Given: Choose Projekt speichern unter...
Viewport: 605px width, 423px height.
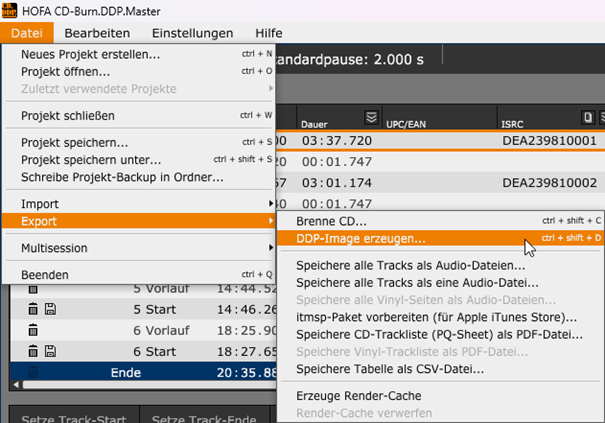Looking at the screenshot, I should click(x=139, y=160).
